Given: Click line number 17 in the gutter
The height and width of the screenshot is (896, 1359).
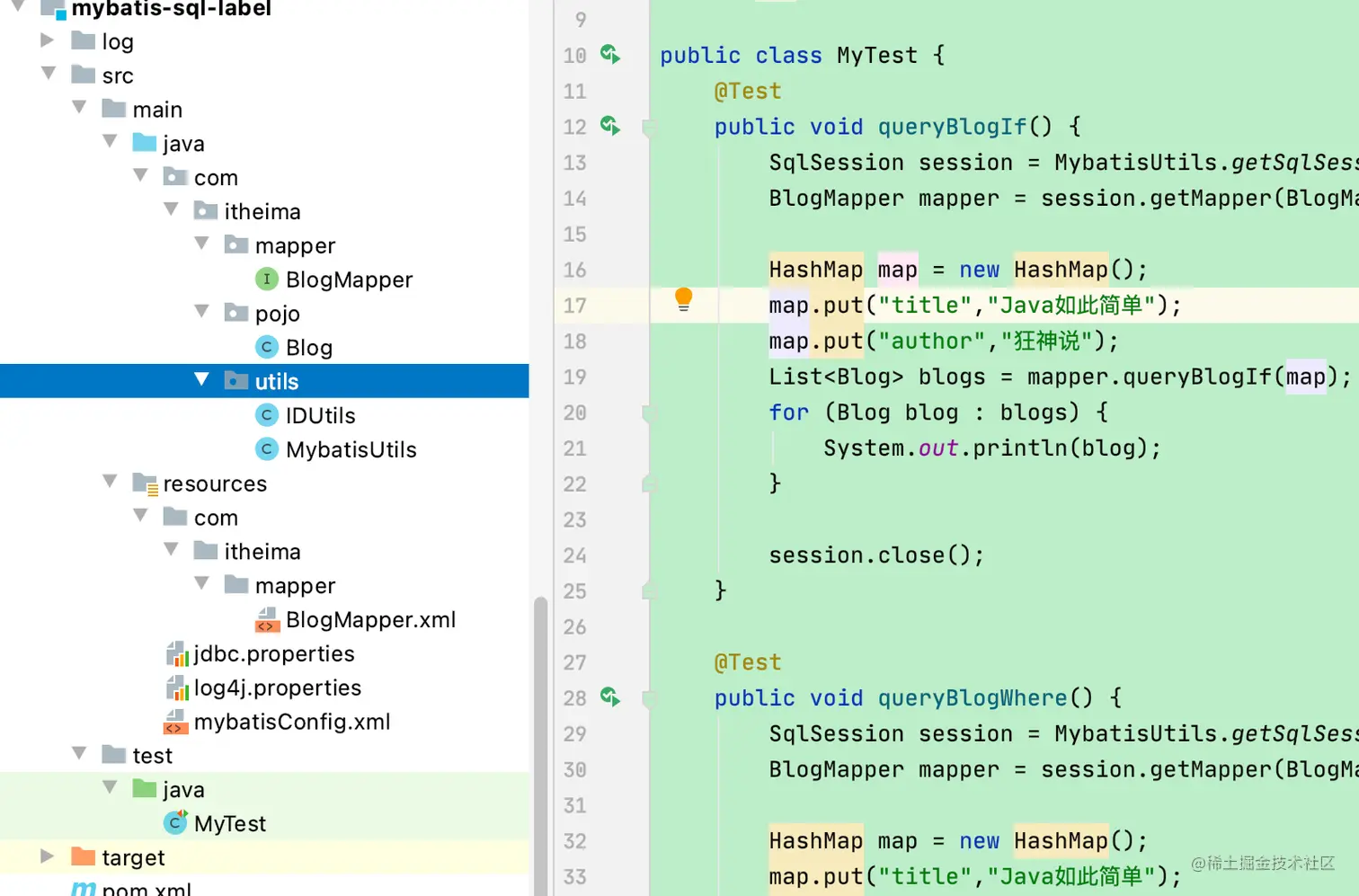Looking at the screenshot, I should (x=574, y=306).
